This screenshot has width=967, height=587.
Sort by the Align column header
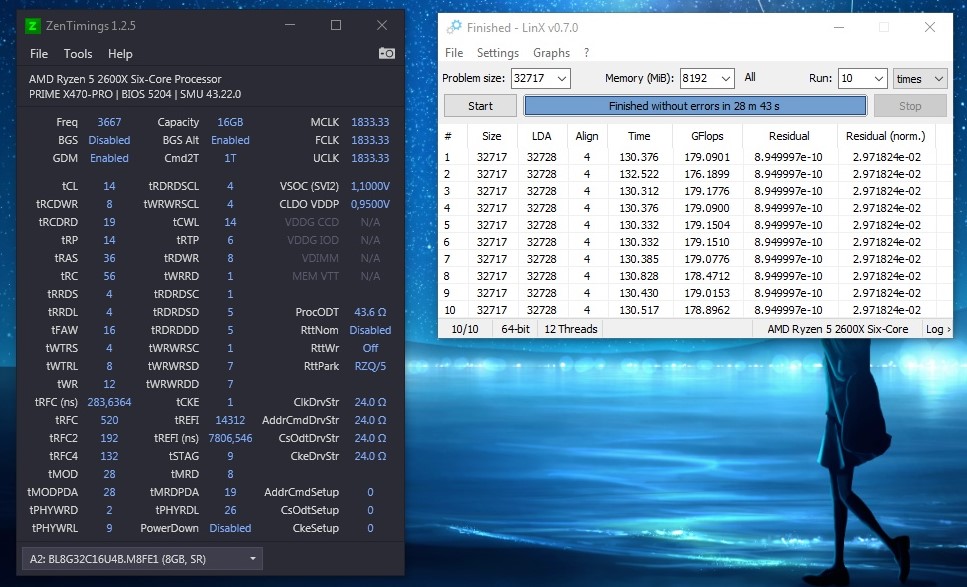(586, 136)
